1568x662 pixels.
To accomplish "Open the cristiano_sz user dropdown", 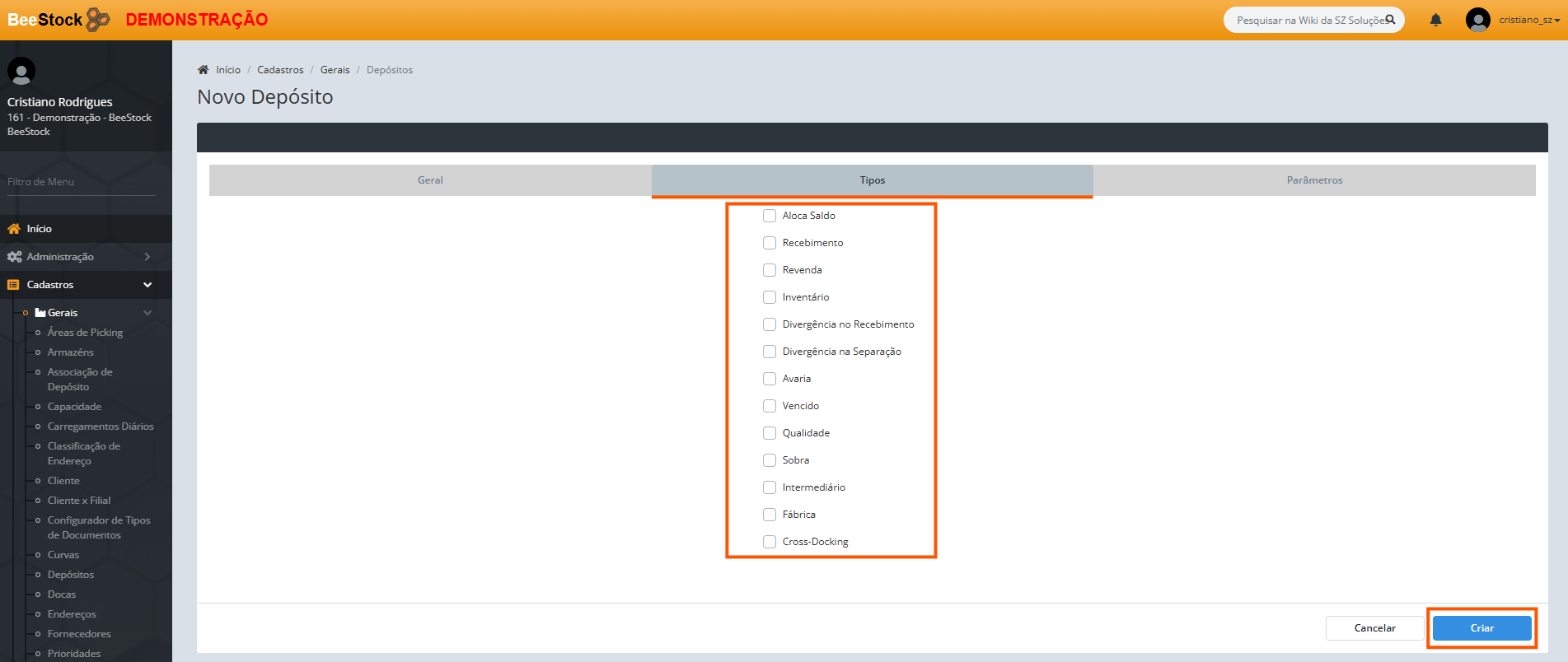I will pos(1528,20).
